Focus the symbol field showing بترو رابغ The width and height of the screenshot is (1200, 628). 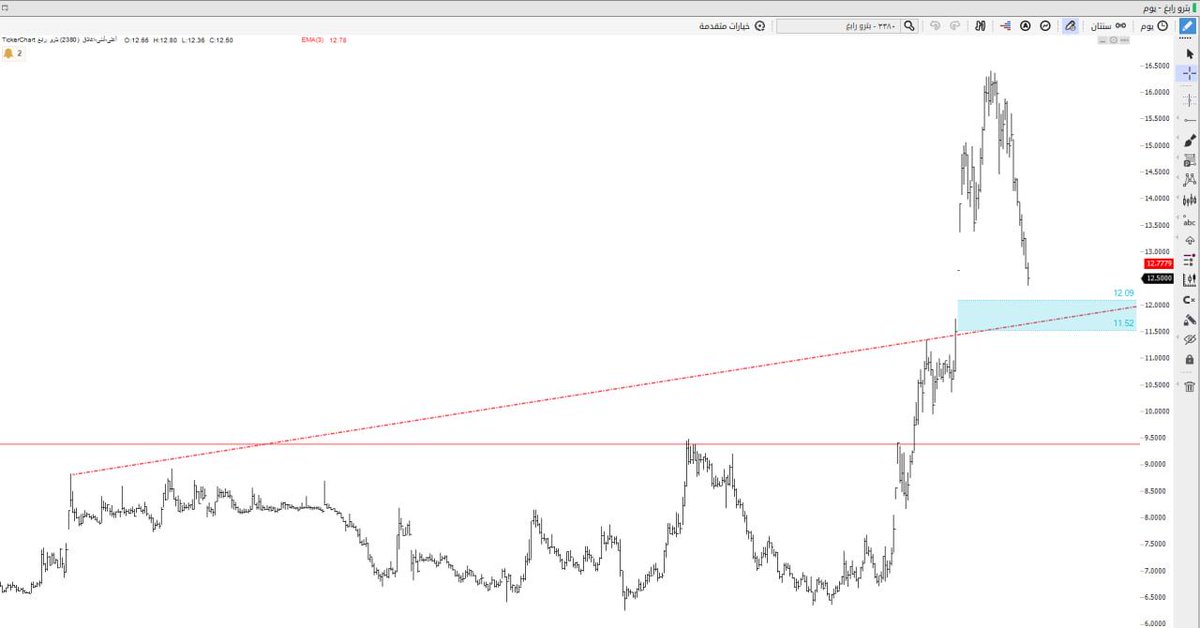coord(838,26)
